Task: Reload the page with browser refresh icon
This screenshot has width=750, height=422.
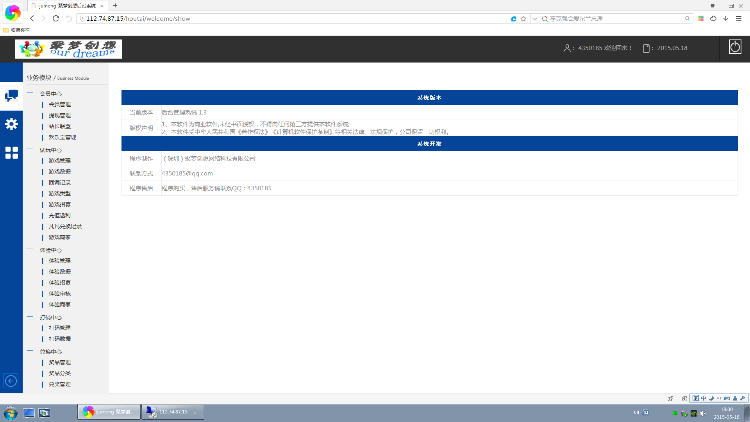Action: click(56, 18)
